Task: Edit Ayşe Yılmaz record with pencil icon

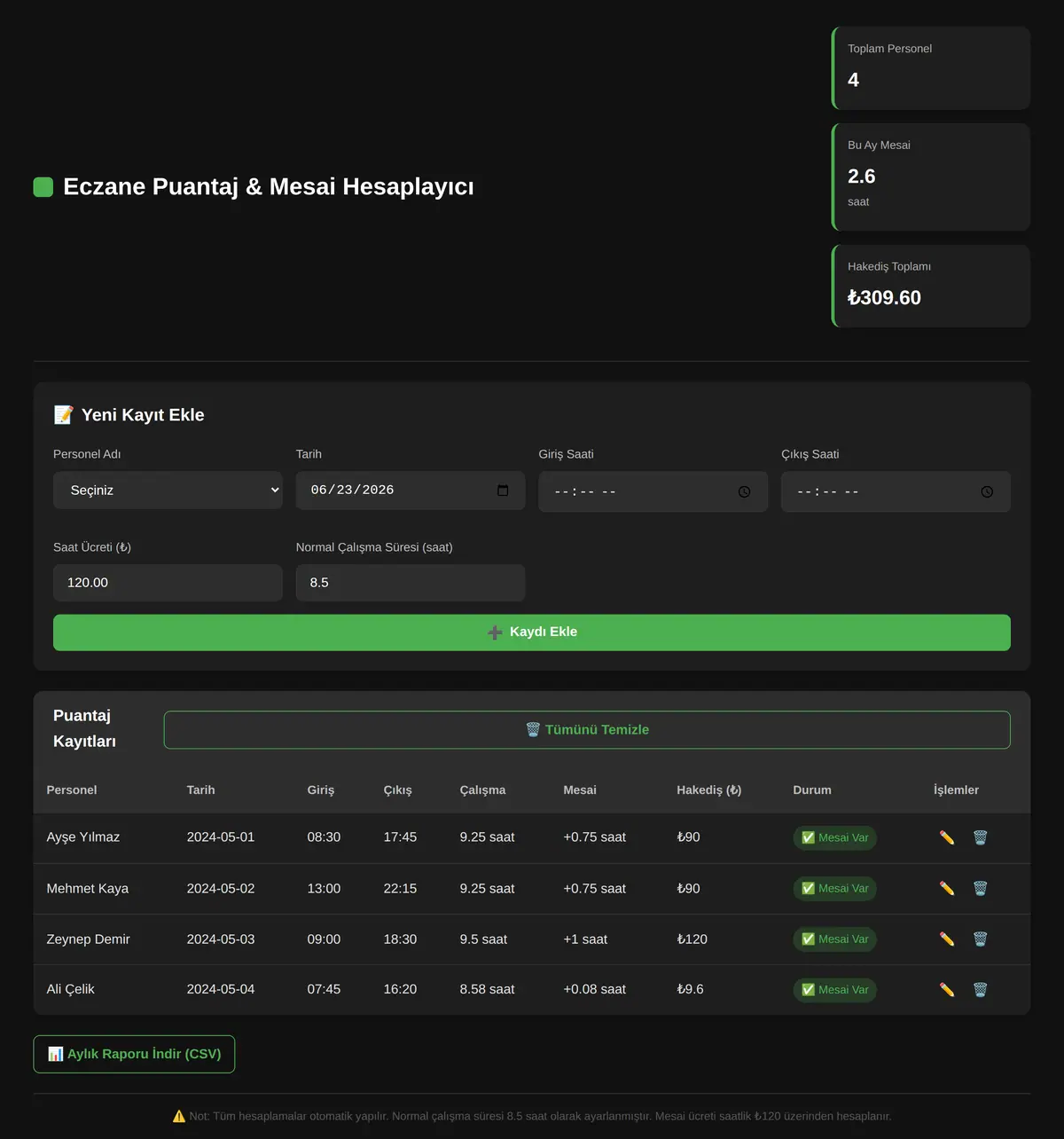Action: click(947, 837)
